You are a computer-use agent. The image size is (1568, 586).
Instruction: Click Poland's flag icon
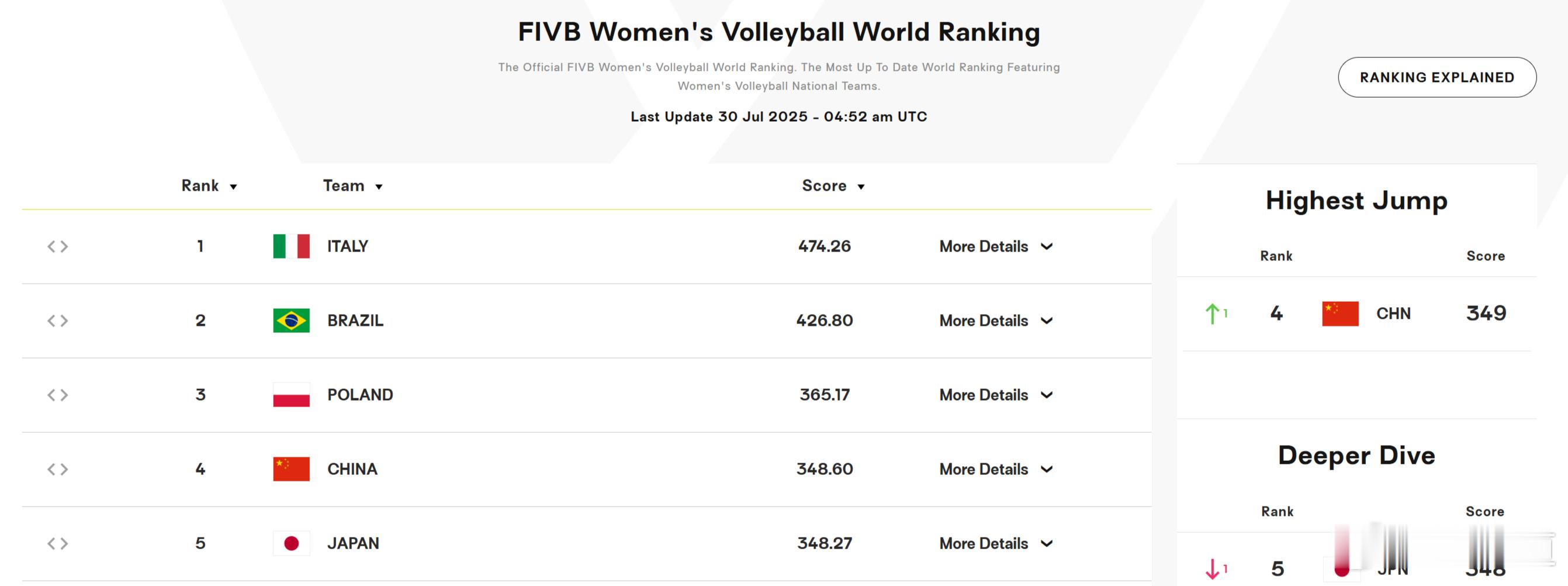point(291,395)
